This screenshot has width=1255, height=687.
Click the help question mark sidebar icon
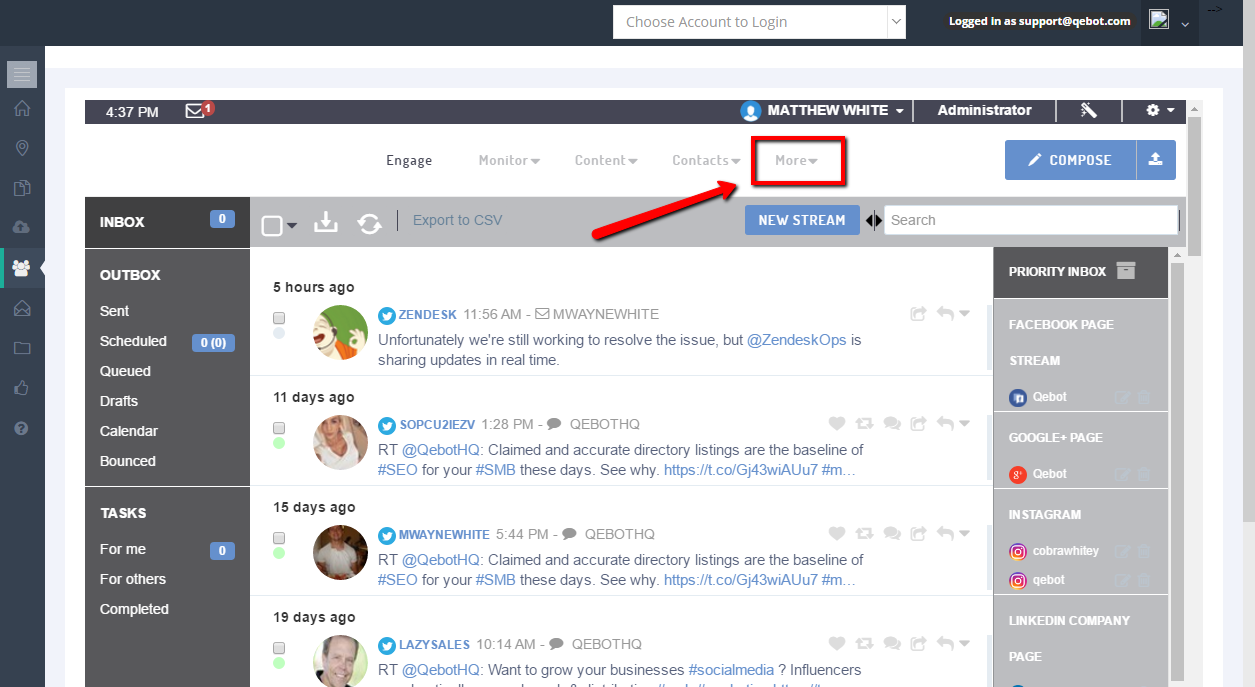[x=22, y=428]
